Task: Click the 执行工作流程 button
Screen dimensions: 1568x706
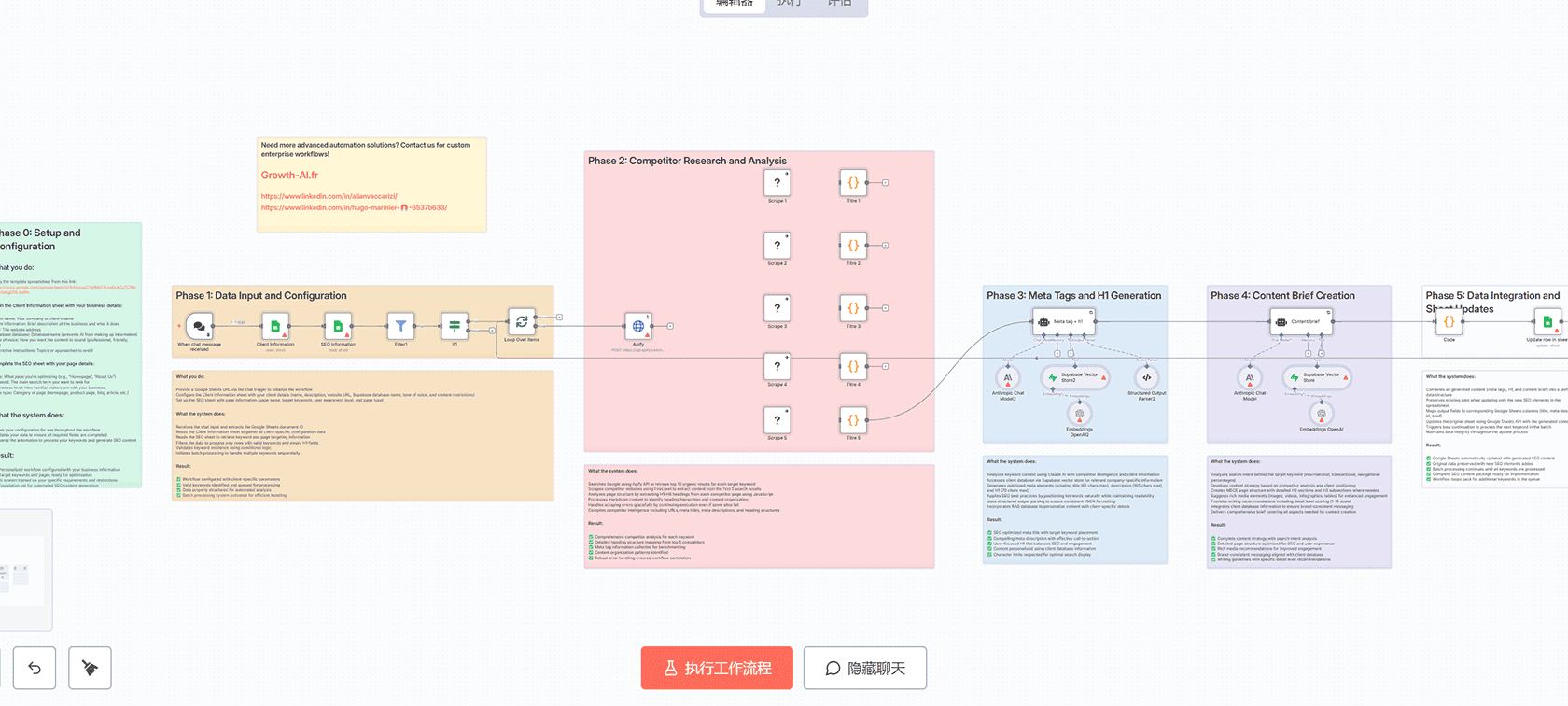Action: (x=717, y=668)
